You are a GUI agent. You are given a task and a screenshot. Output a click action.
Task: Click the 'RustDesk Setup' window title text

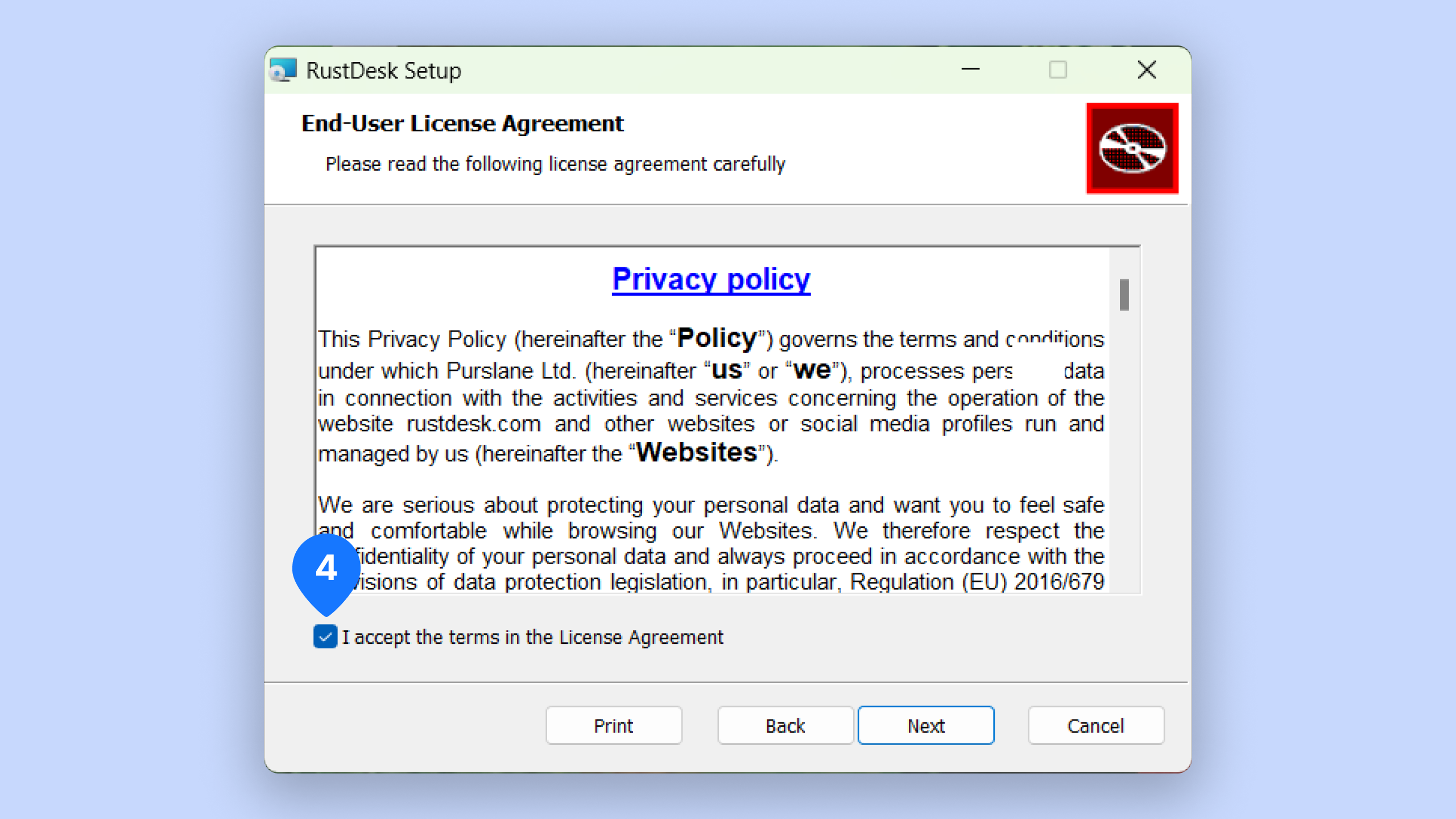[383, 71]
